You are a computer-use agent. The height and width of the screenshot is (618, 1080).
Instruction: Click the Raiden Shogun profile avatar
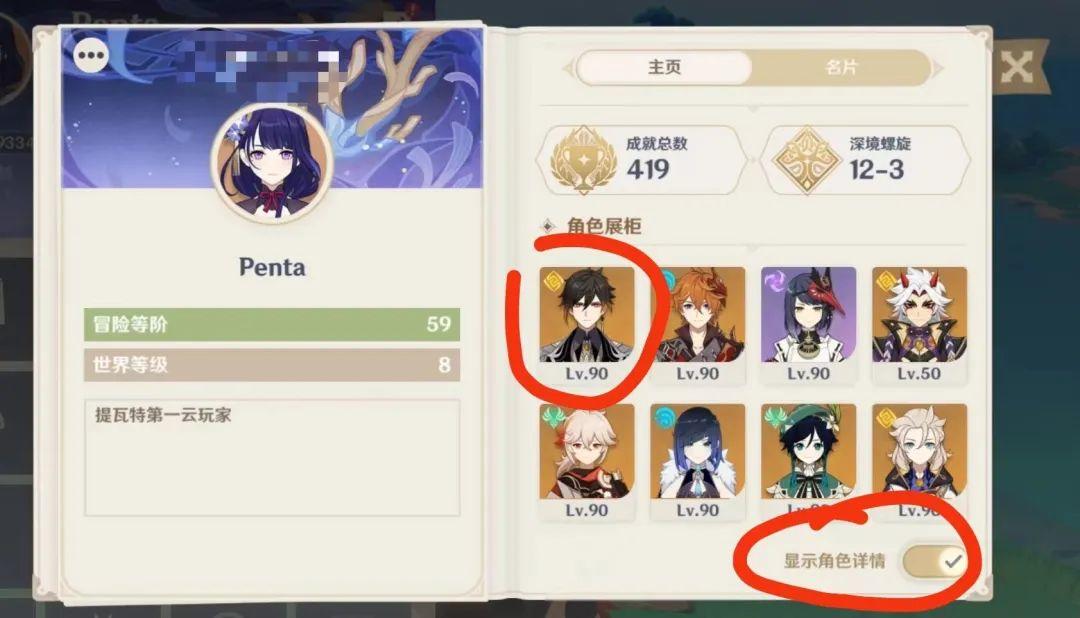(272, 163)
